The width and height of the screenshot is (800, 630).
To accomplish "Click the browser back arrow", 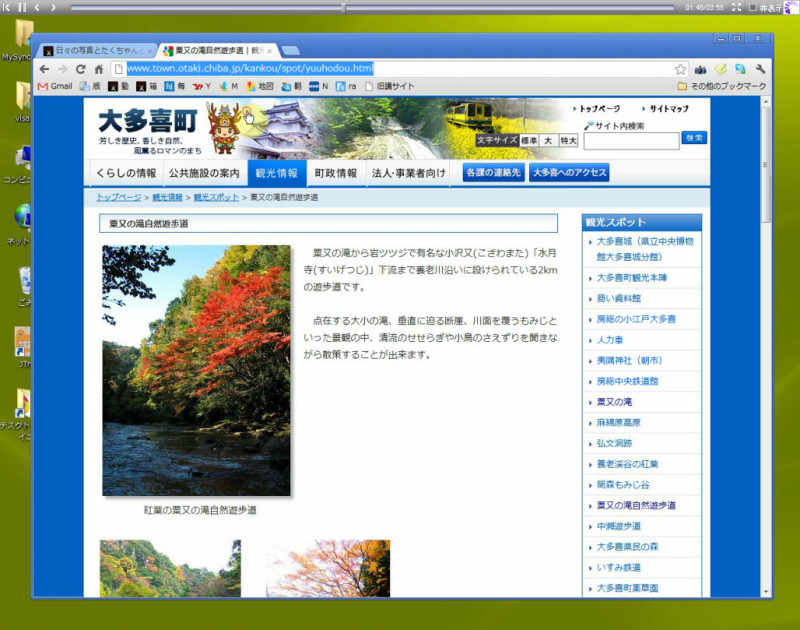I will click(x=44, y=69).
